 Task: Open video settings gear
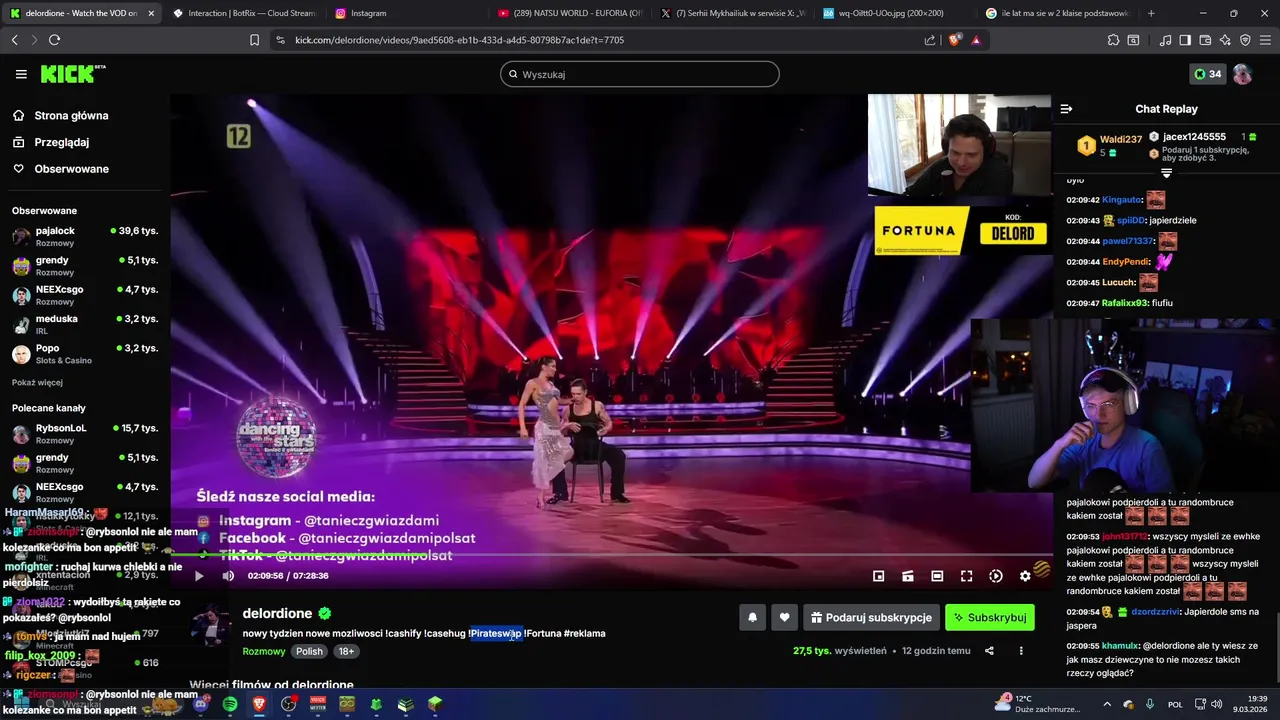coord(1025,576)
